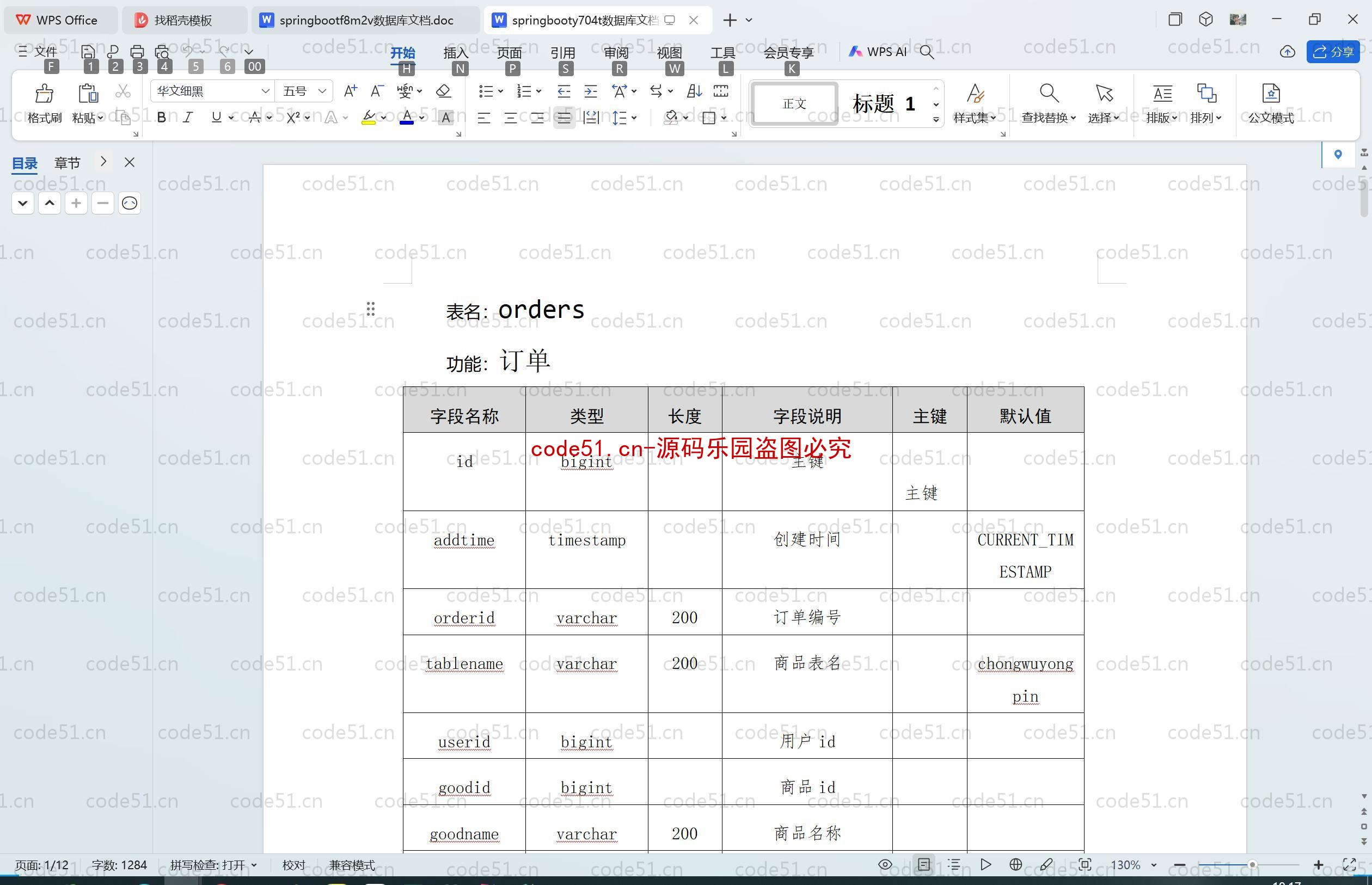Toggle Italic formatting

click(188, 118)
